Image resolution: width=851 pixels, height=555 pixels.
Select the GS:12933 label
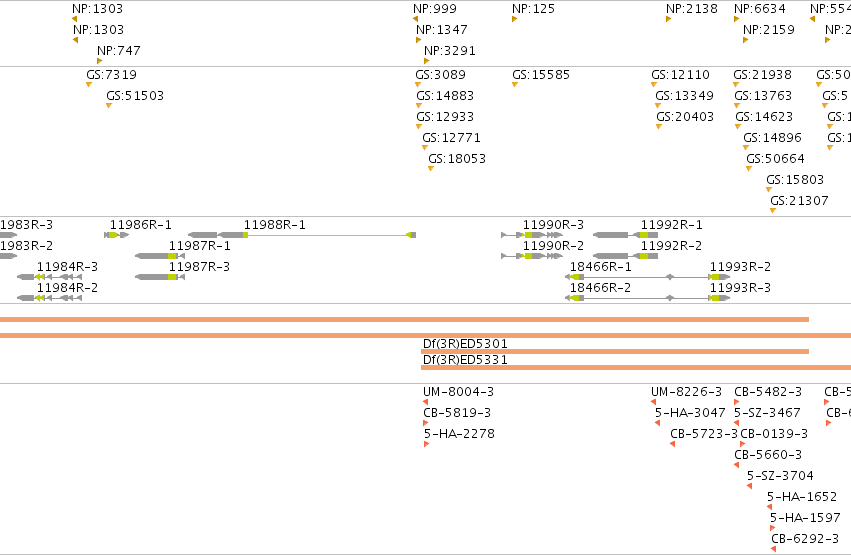point(445,117)
